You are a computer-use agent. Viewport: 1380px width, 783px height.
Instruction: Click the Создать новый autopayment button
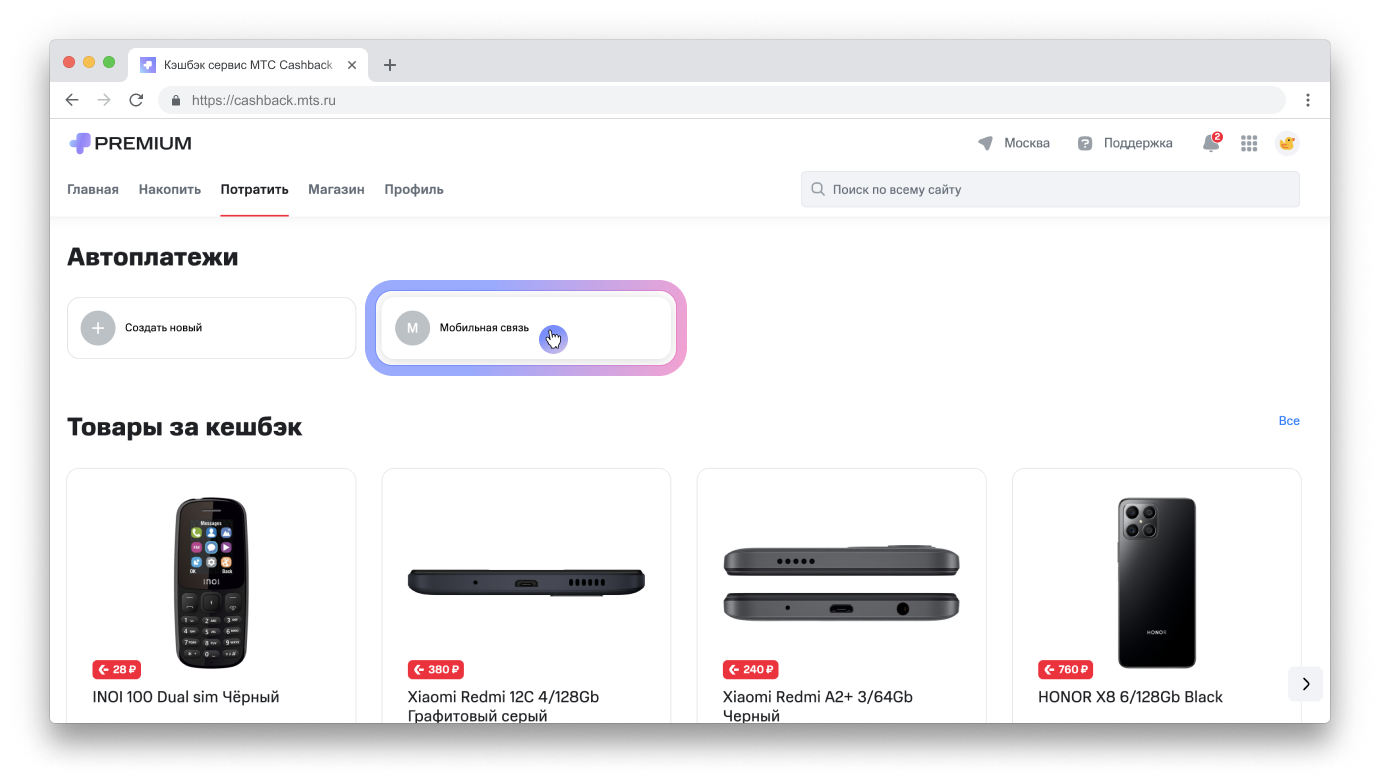(211, 328)
